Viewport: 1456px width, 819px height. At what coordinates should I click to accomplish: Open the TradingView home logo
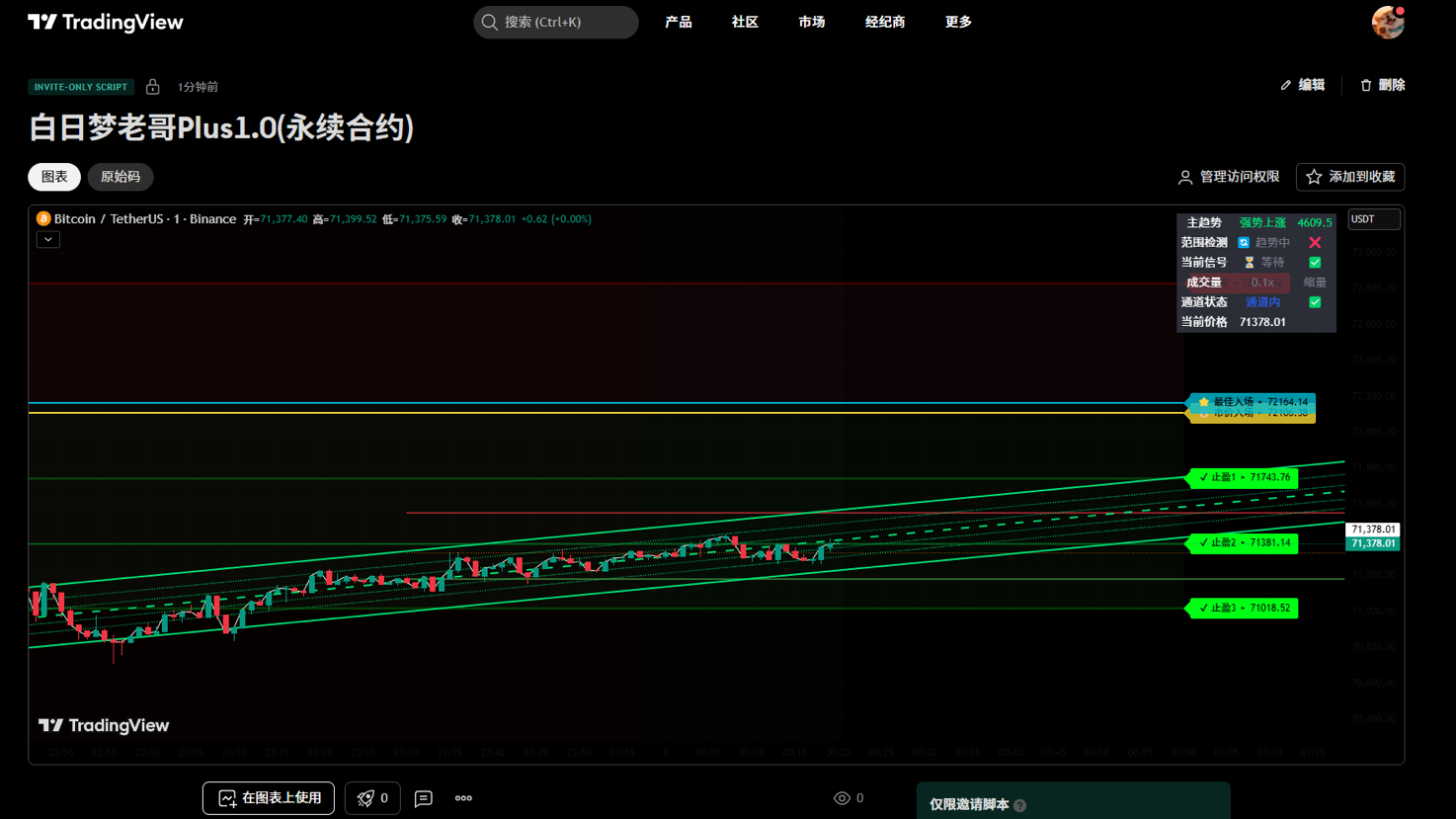click(x=106, y=22)
